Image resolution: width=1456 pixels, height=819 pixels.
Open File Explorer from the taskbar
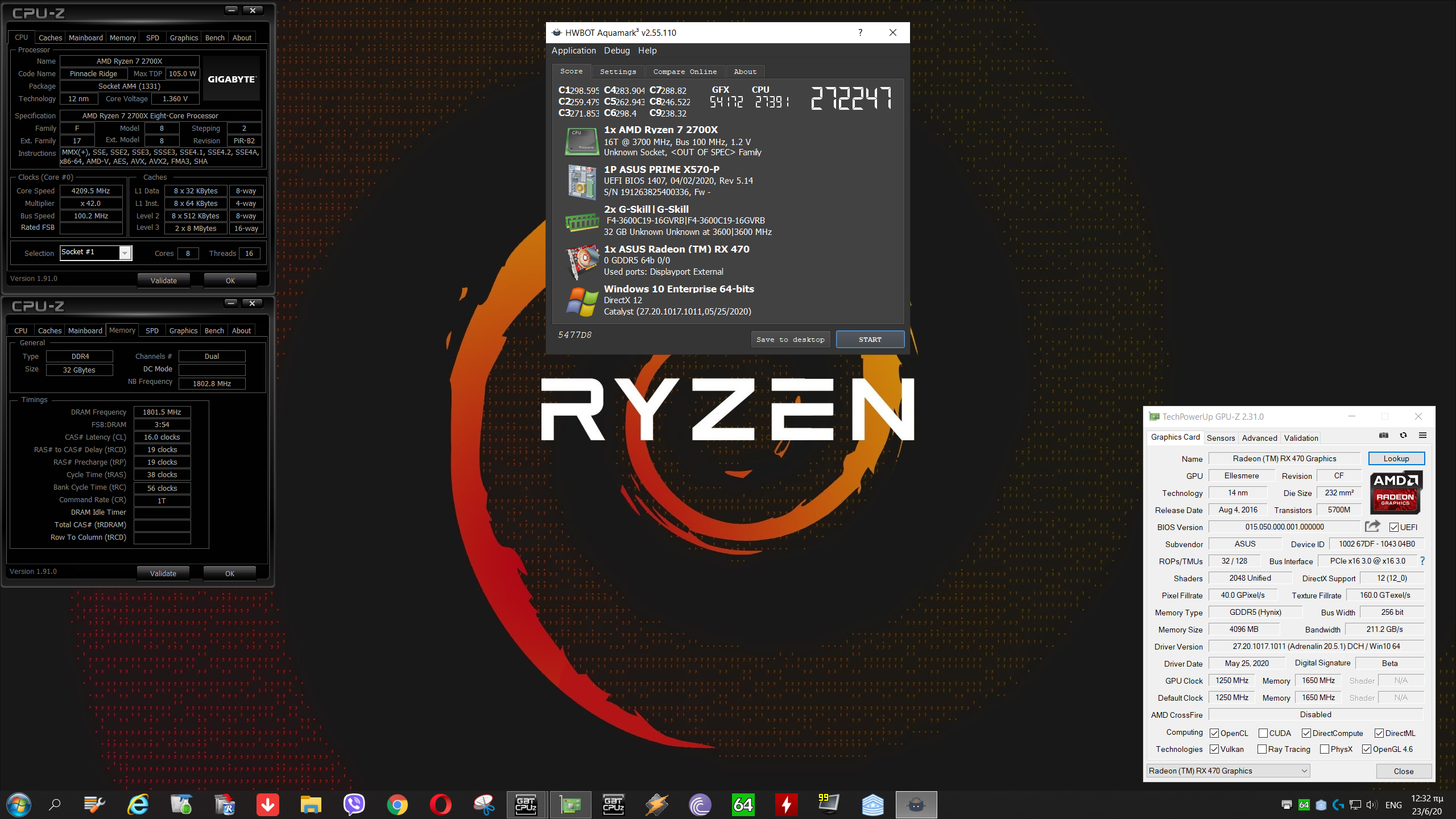311,804
